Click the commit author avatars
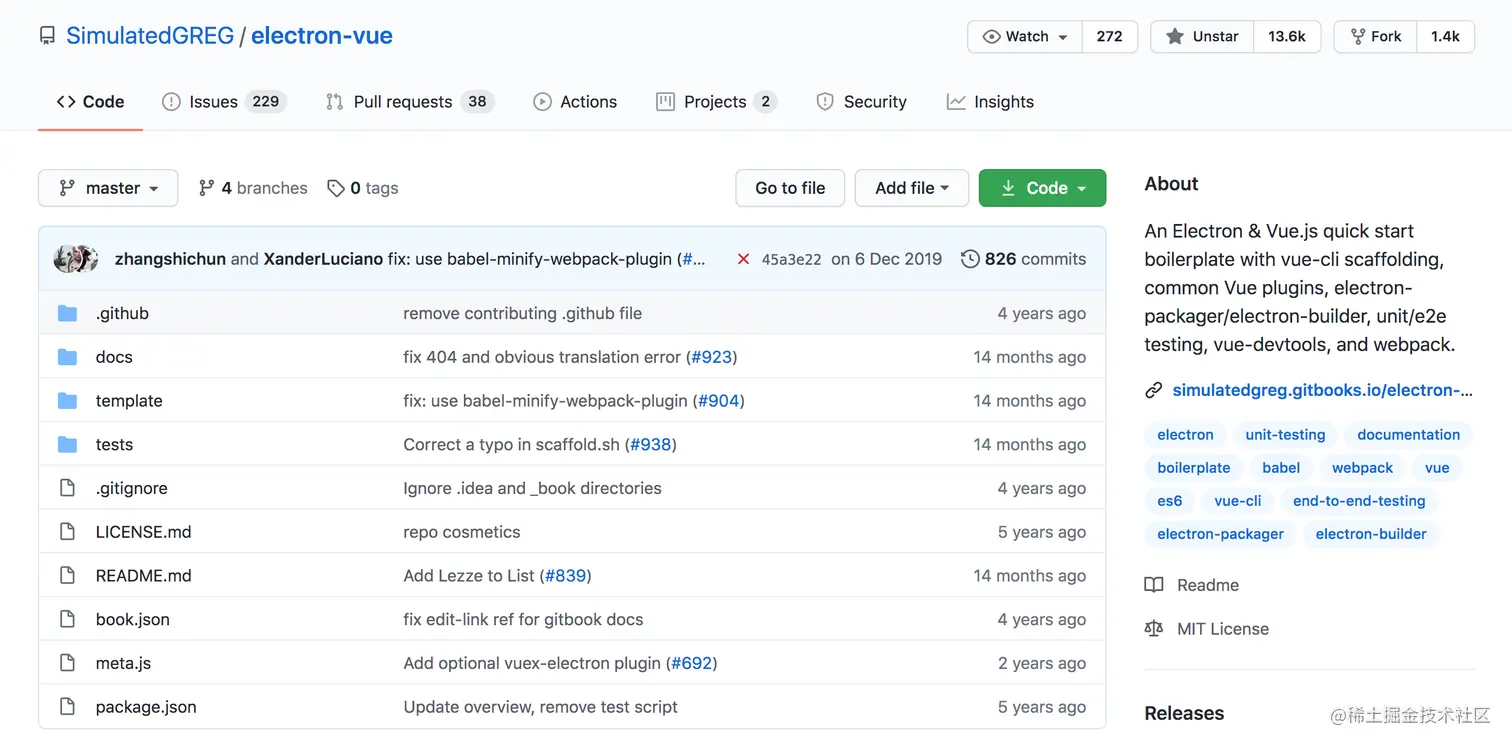The image size is (1512, 747). 76,259
